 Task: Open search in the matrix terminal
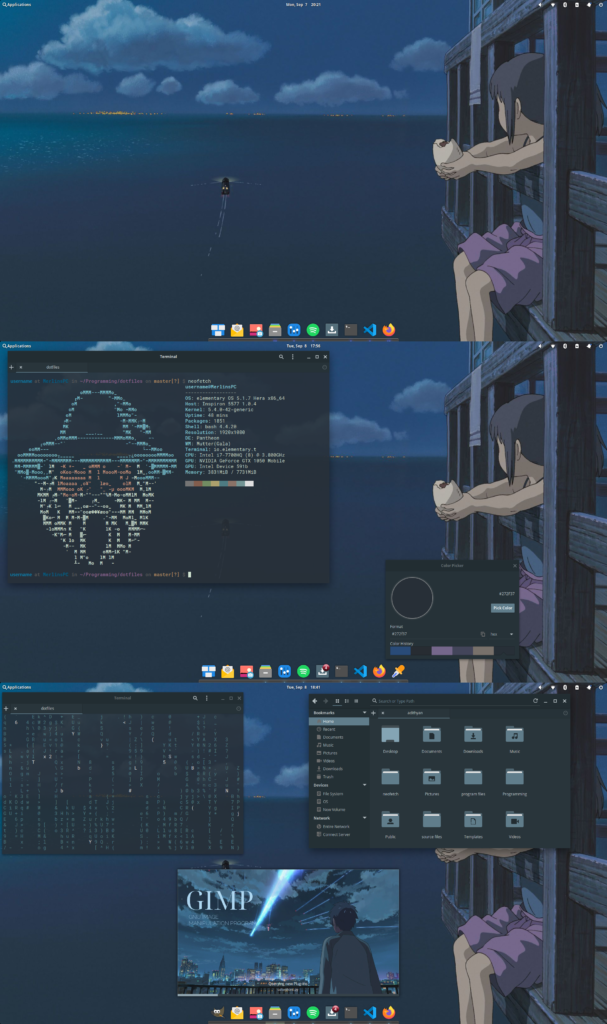coord(195,698)
